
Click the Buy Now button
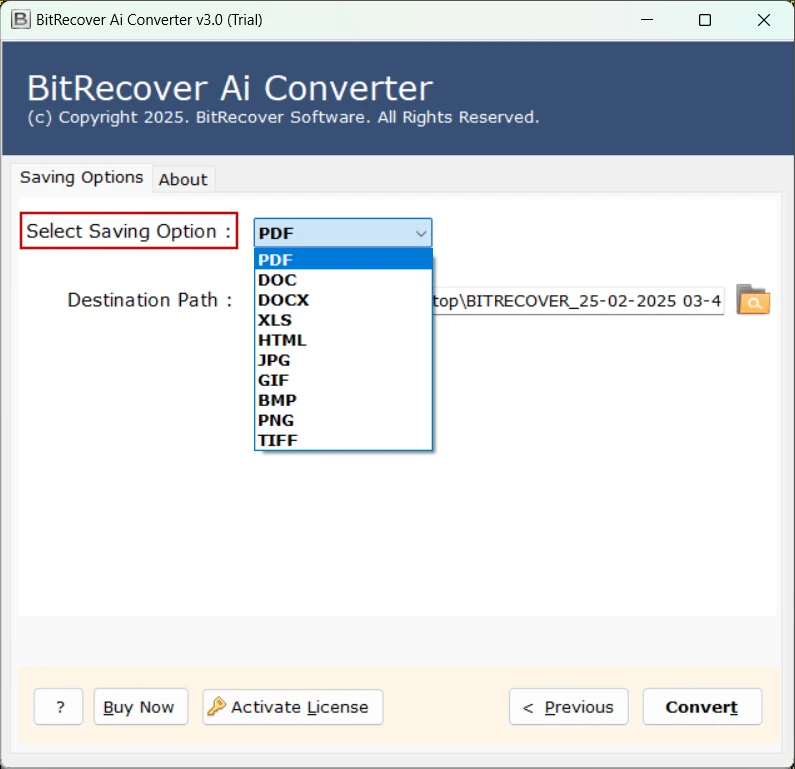[x=140, y=707]
